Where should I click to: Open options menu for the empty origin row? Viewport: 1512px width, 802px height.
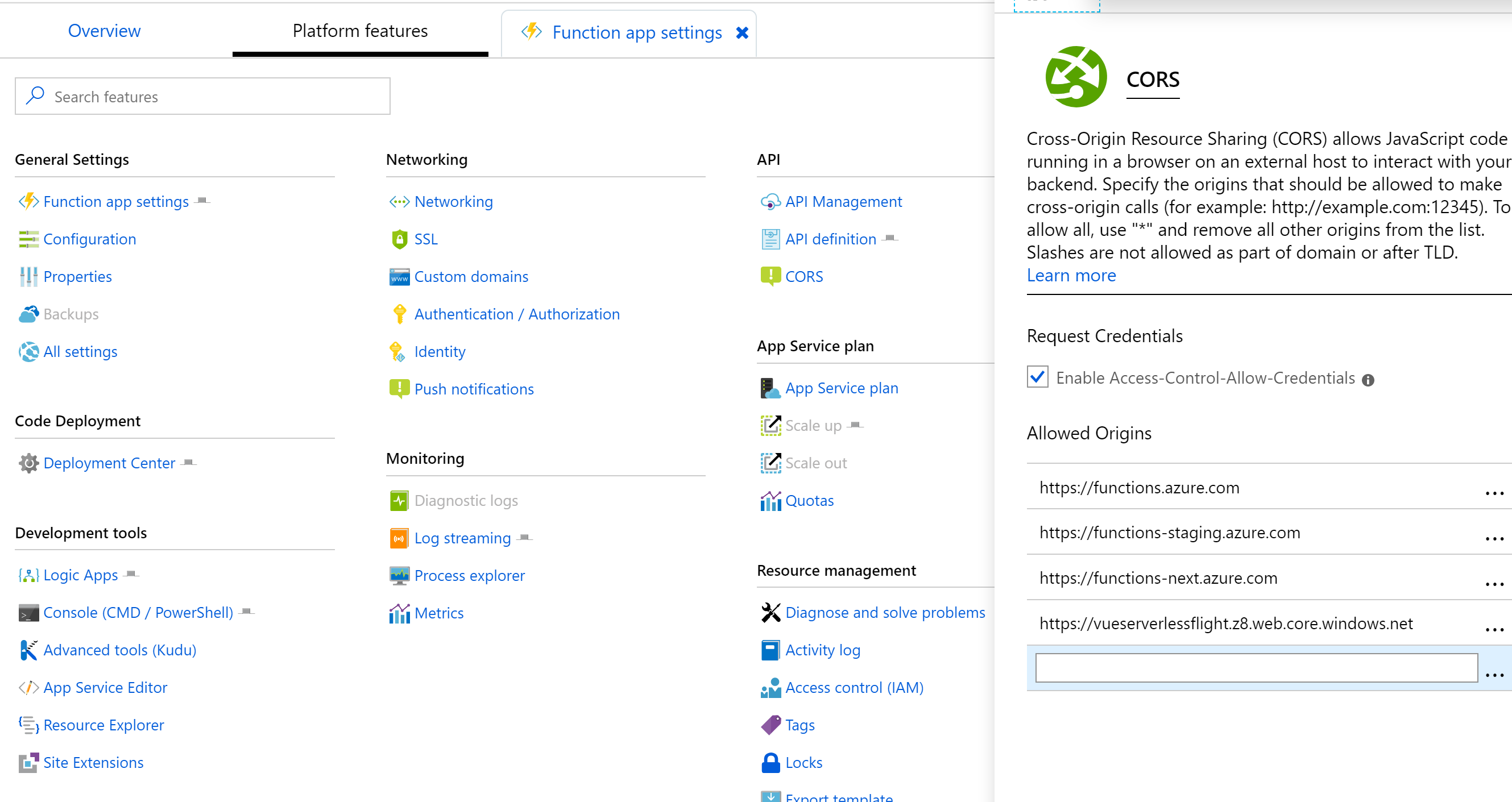(1494, 675)
